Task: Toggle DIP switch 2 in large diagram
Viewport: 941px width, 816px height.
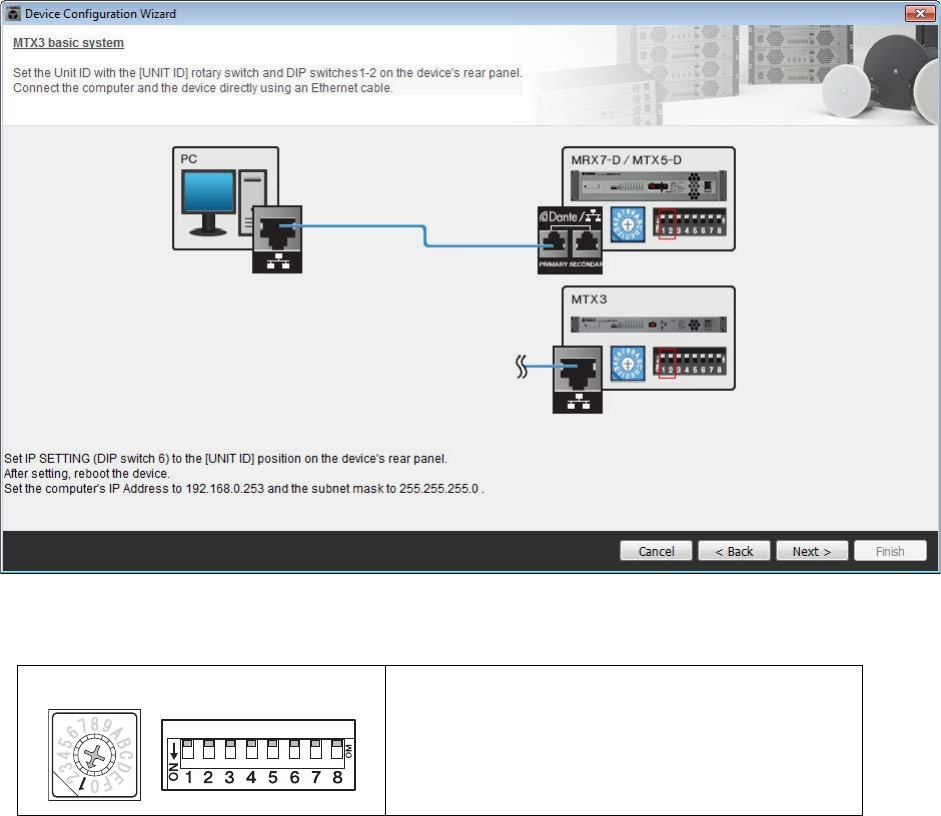Action: (x=209, y=749)
